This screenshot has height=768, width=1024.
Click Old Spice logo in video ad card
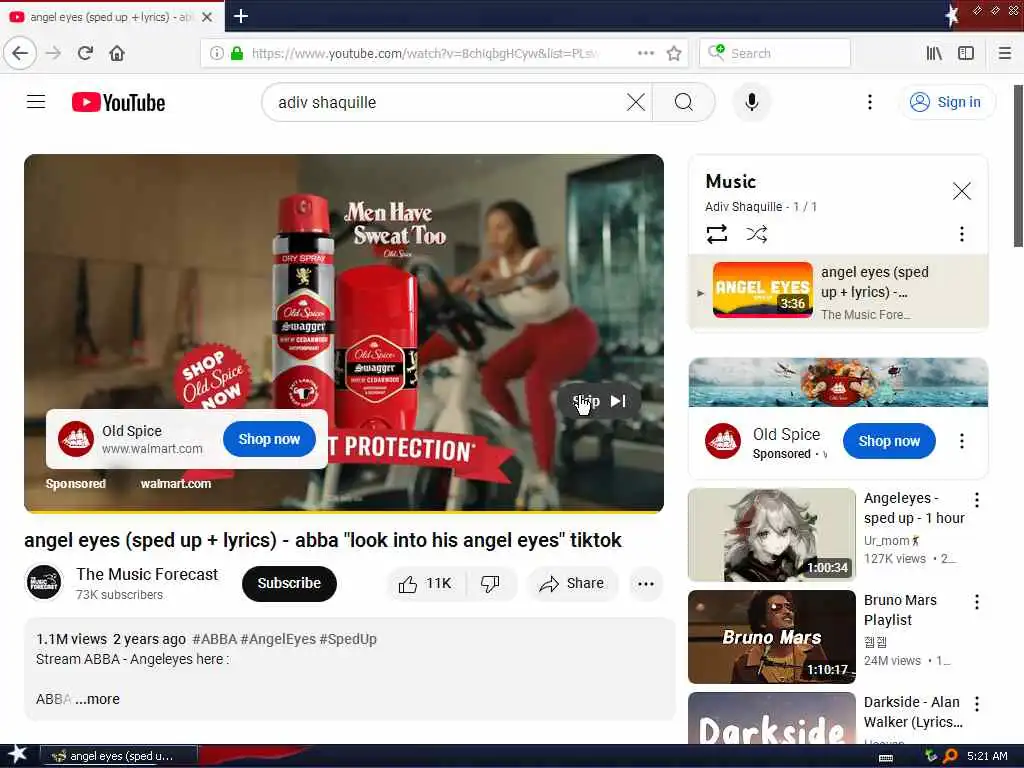(76, 438)
